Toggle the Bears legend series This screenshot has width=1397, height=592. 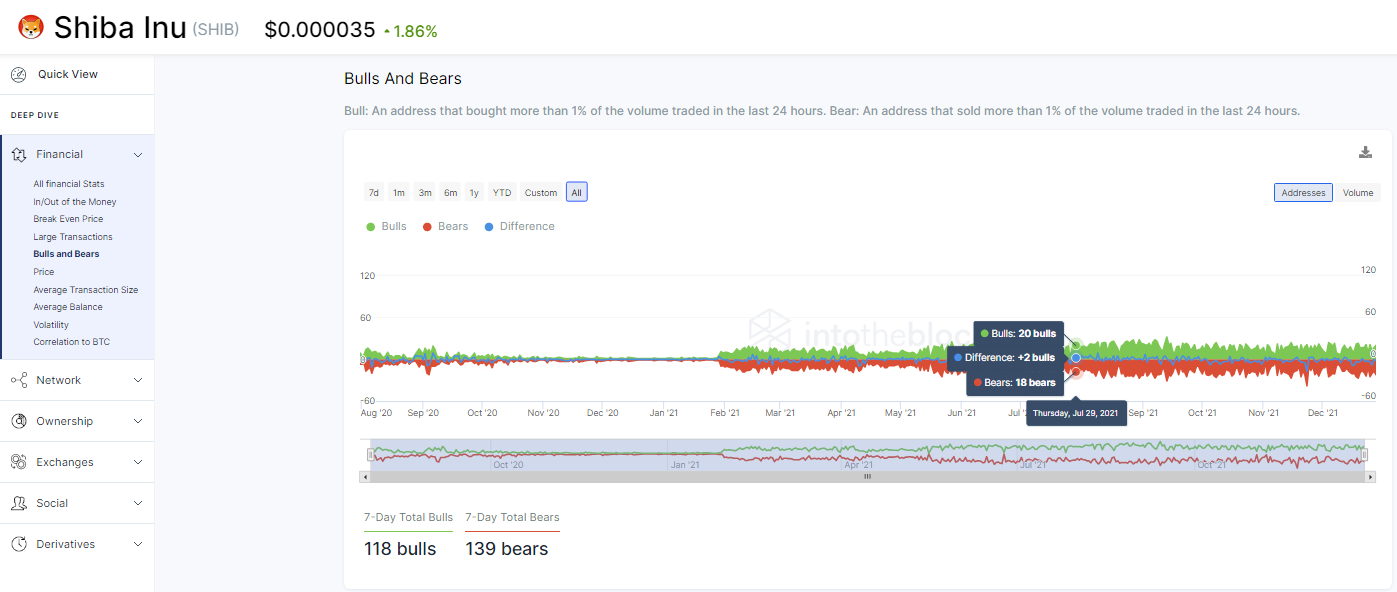tap(445, 226)
